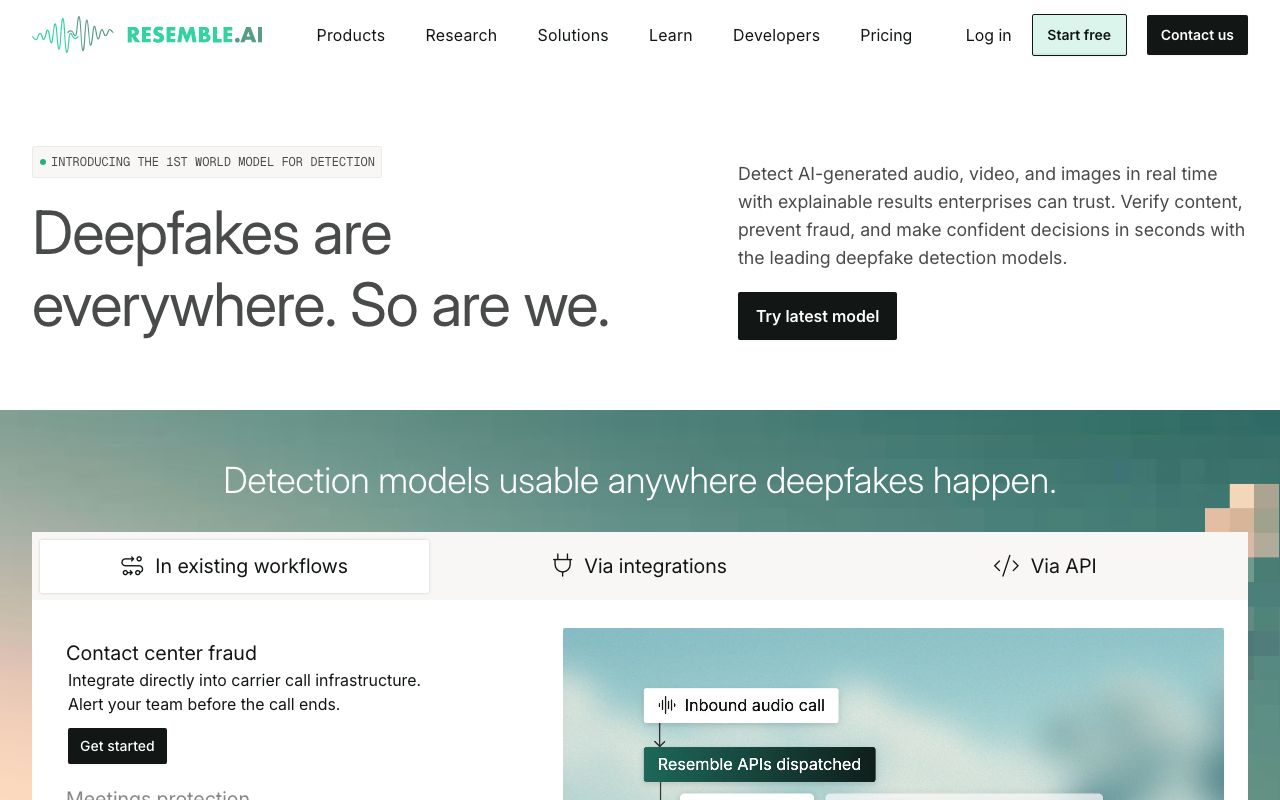Image resolution: width=1280 pixels, height=800 pixels.
Task: Open the Developers menu
Action: click(776, 35)
